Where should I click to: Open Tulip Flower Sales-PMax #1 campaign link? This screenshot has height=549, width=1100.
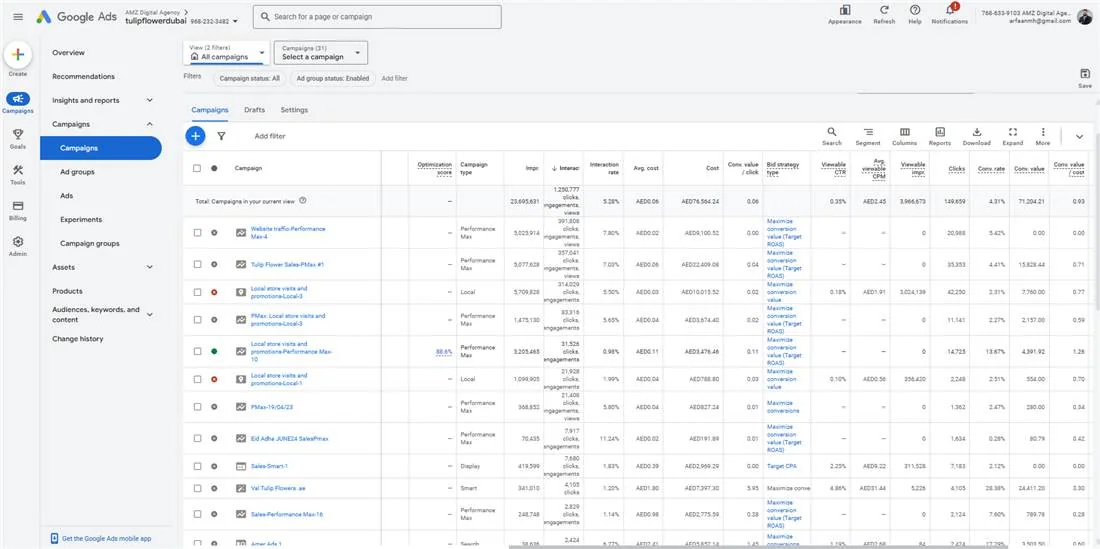click(x=286, y=264)
